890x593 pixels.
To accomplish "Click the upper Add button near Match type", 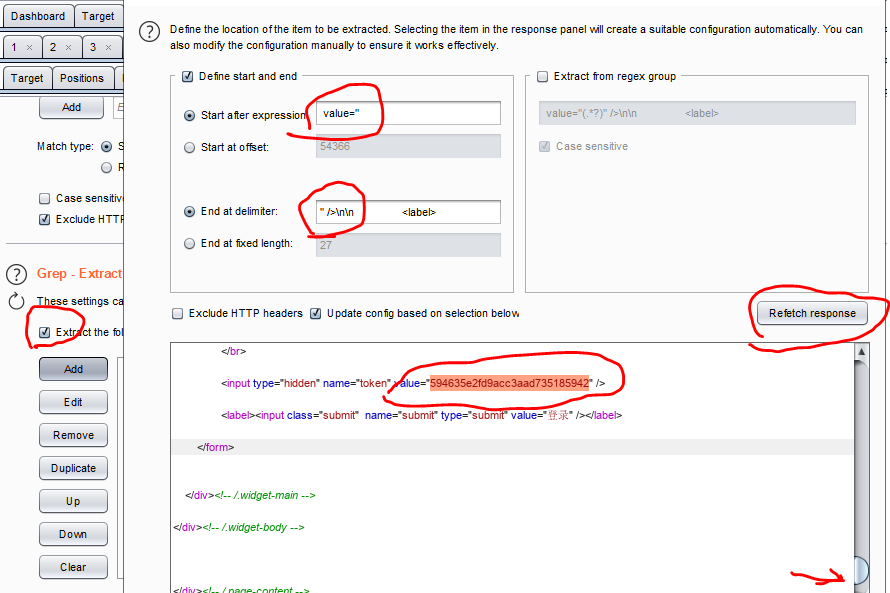I will (x=72, y=107).
